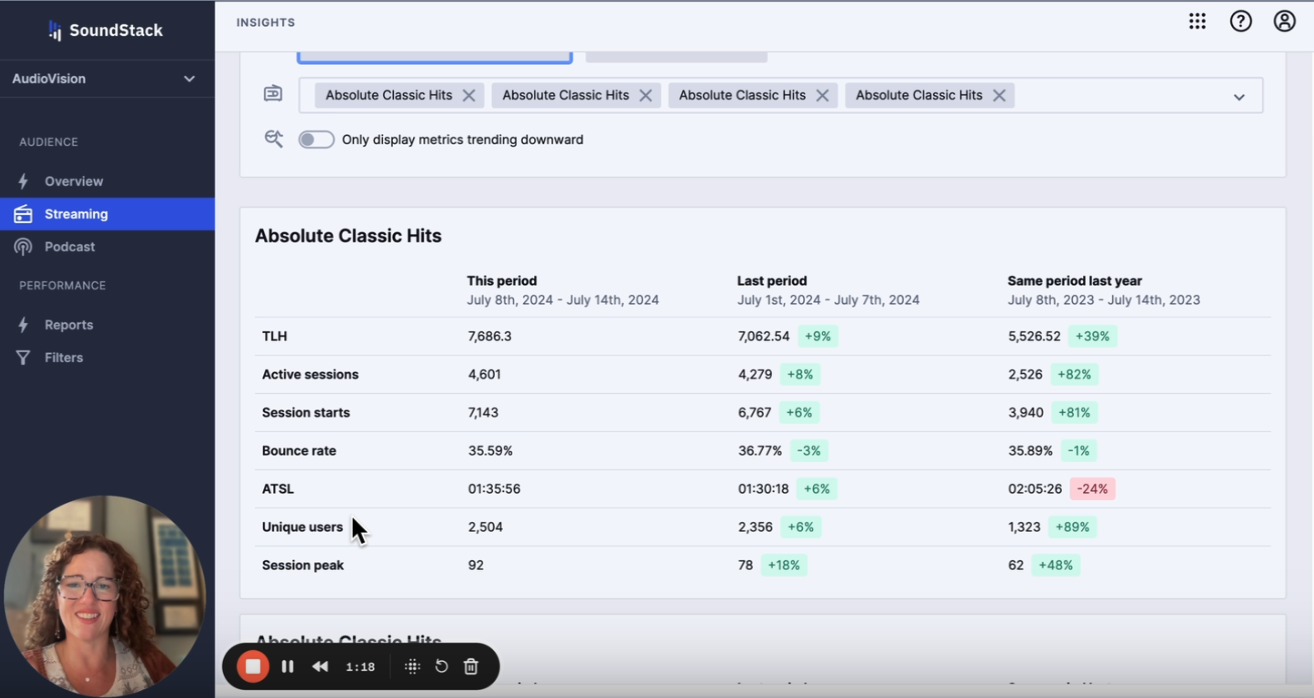Delete the recording with trash icon
The image size is (1314, 698).
pyautogui.click(x=471, y=666)
